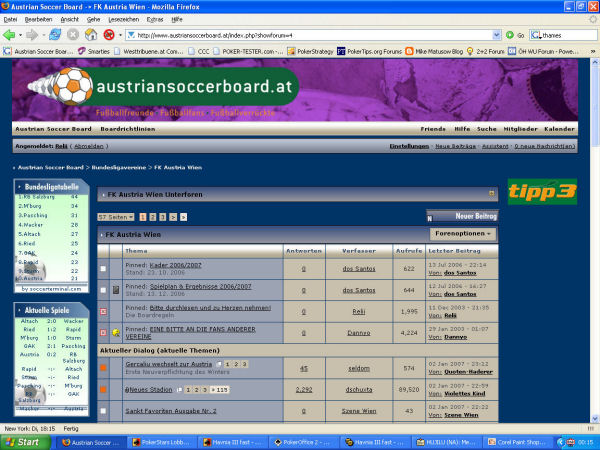Click the smiley icon beside 'EINE BITTE' thread
Image resolution: width=600 pixels, height=450 pixels.
pos(116,333)
